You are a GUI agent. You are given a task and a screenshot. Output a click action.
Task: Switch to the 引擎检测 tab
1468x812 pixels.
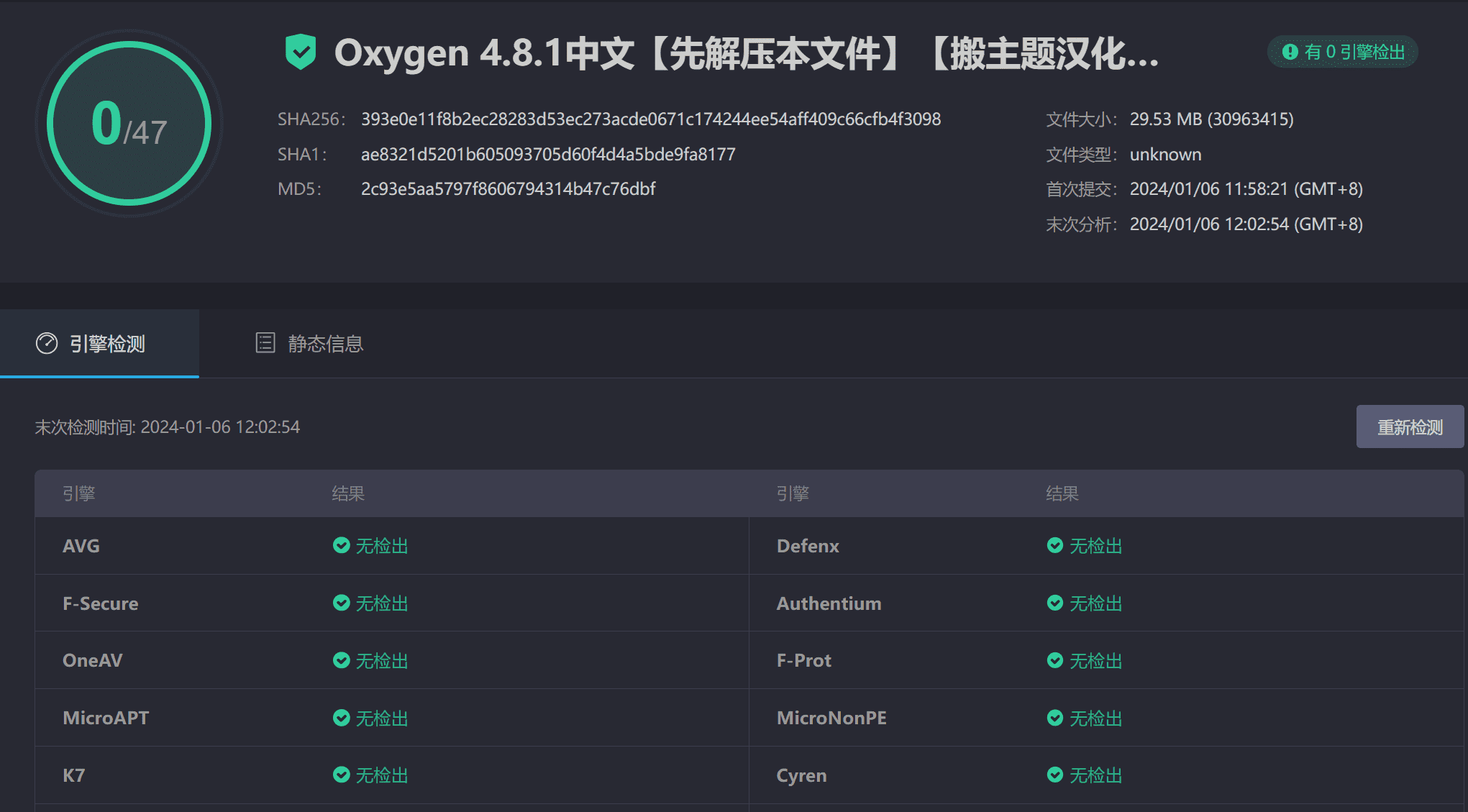[99, 344]
